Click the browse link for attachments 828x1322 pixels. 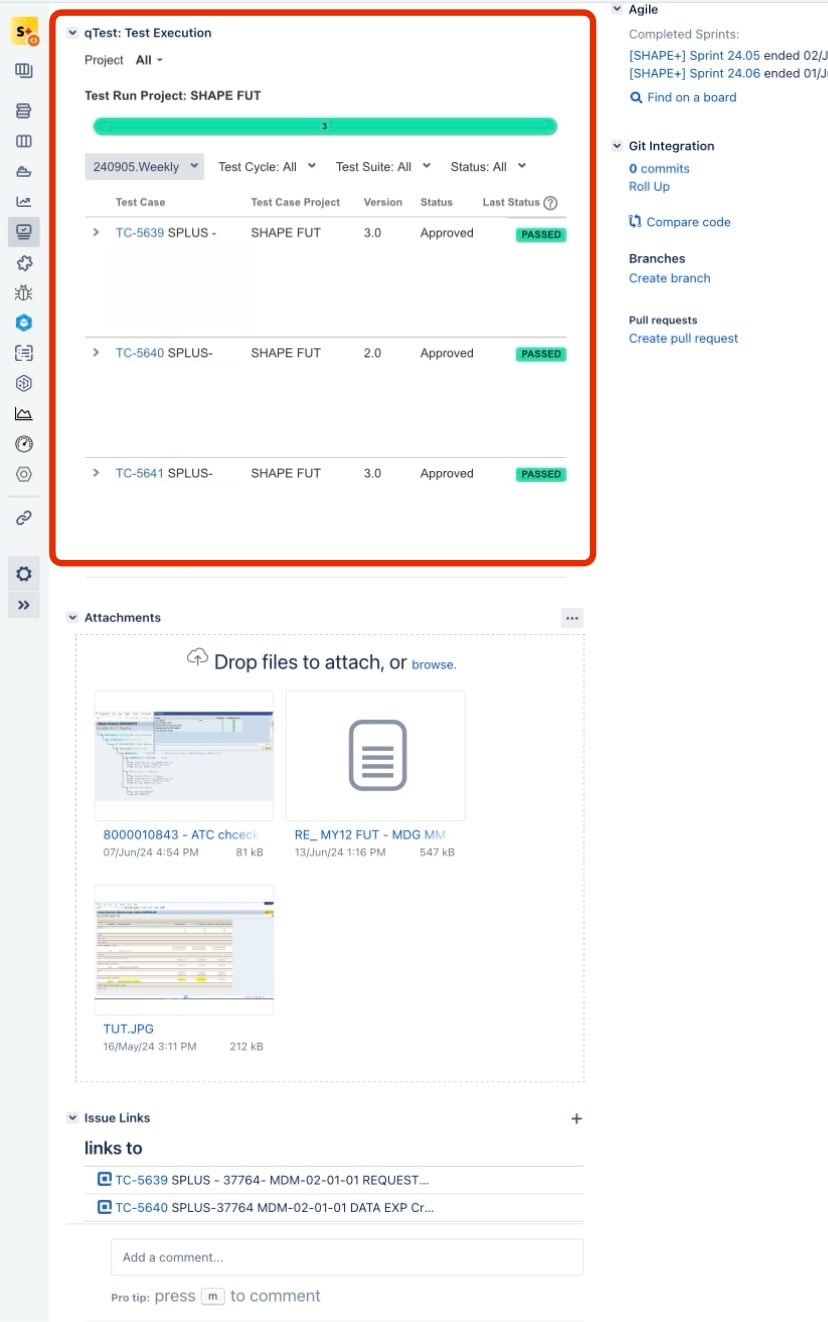point(434,664)
